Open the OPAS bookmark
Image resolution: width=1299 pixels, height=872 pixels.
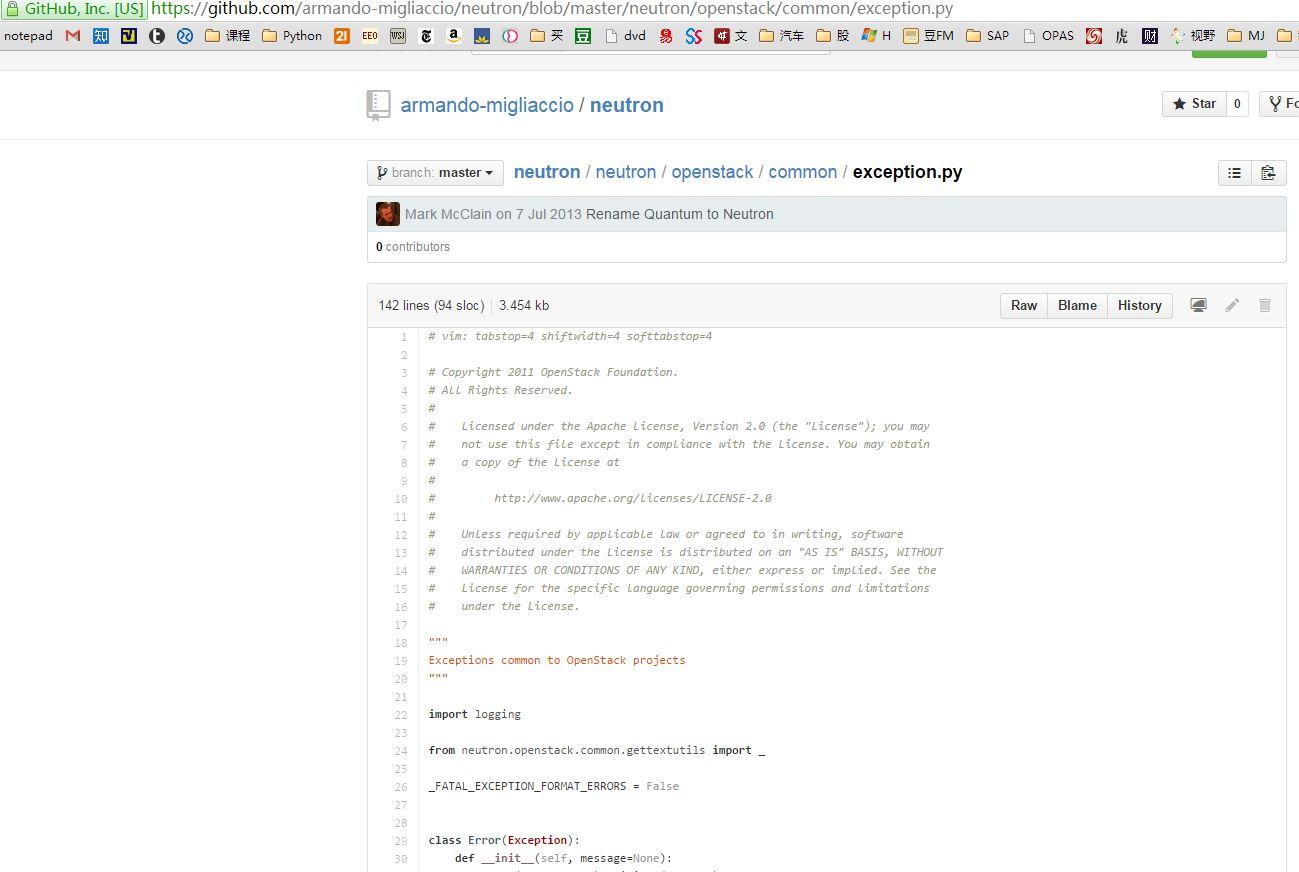click(1048, 36)
